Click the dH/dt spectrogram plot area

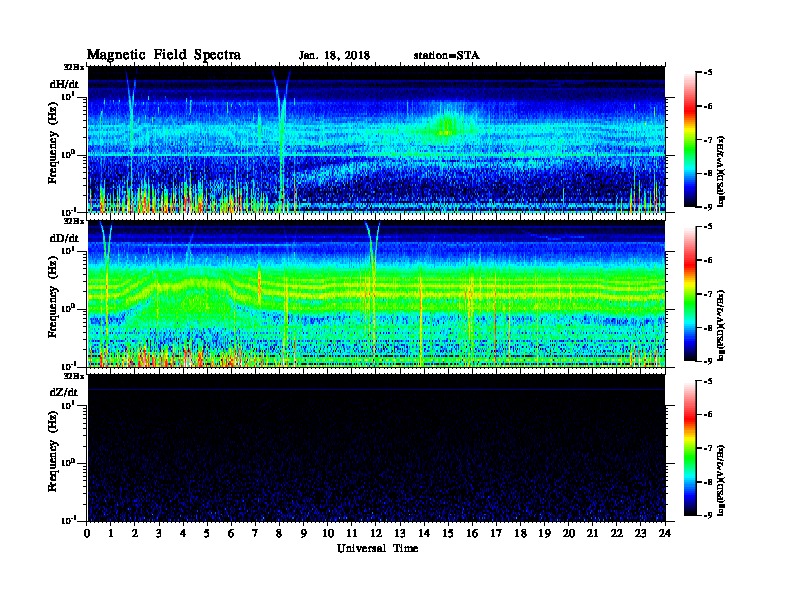coord(376,139)
